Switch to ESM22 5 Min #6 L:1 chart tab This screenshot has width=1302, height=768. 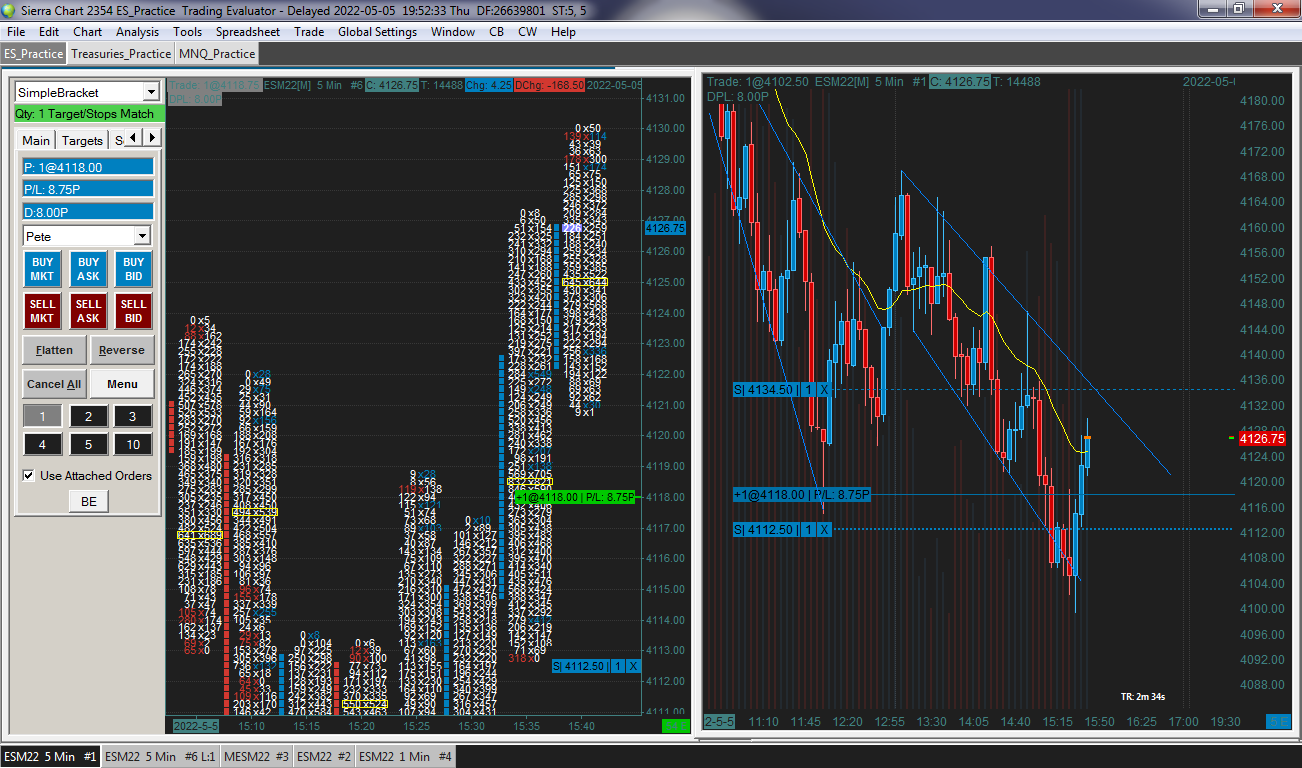[160, 757]
